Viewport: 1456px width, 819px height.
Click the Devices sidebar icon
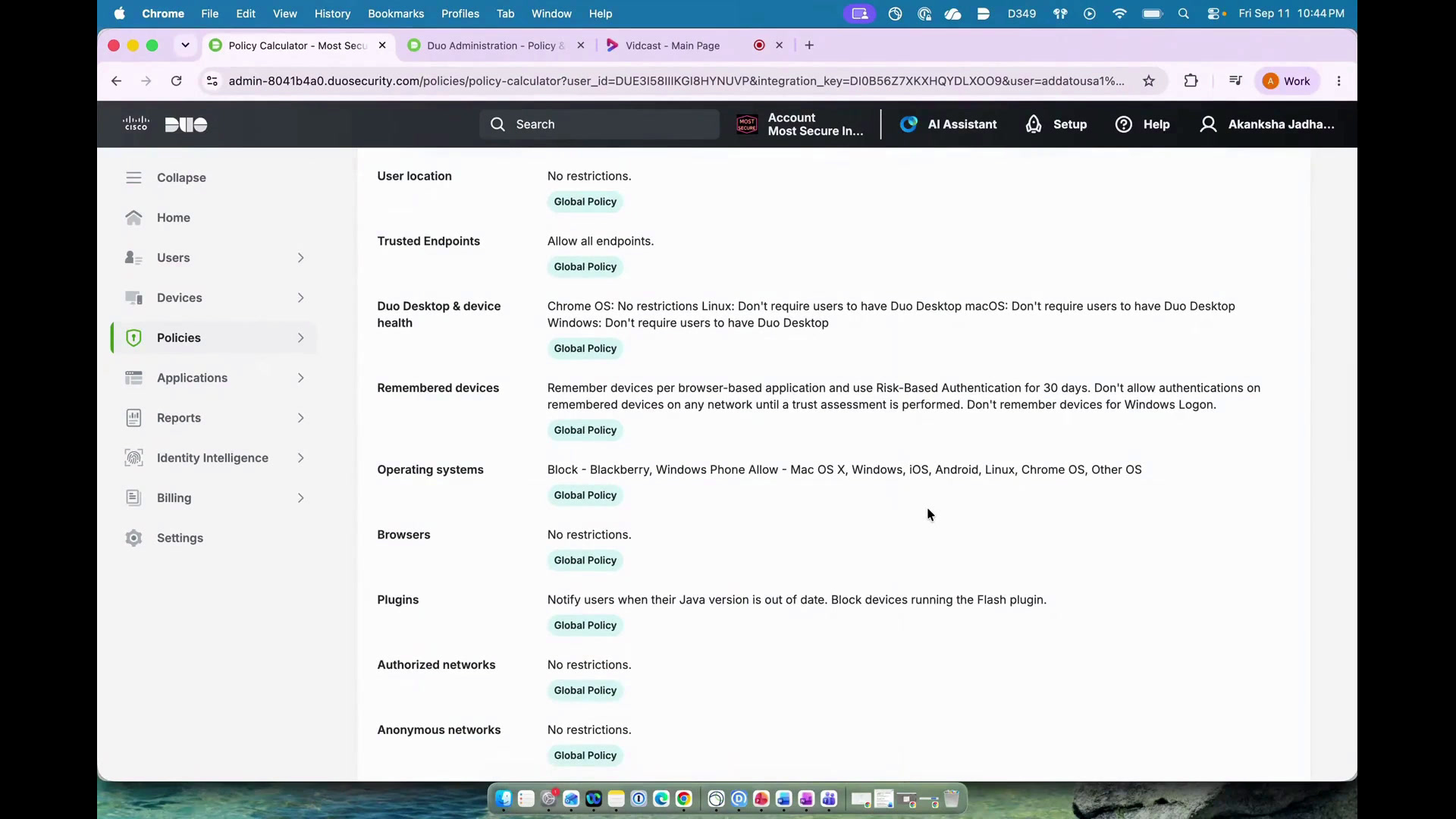[x=133, y=298]
